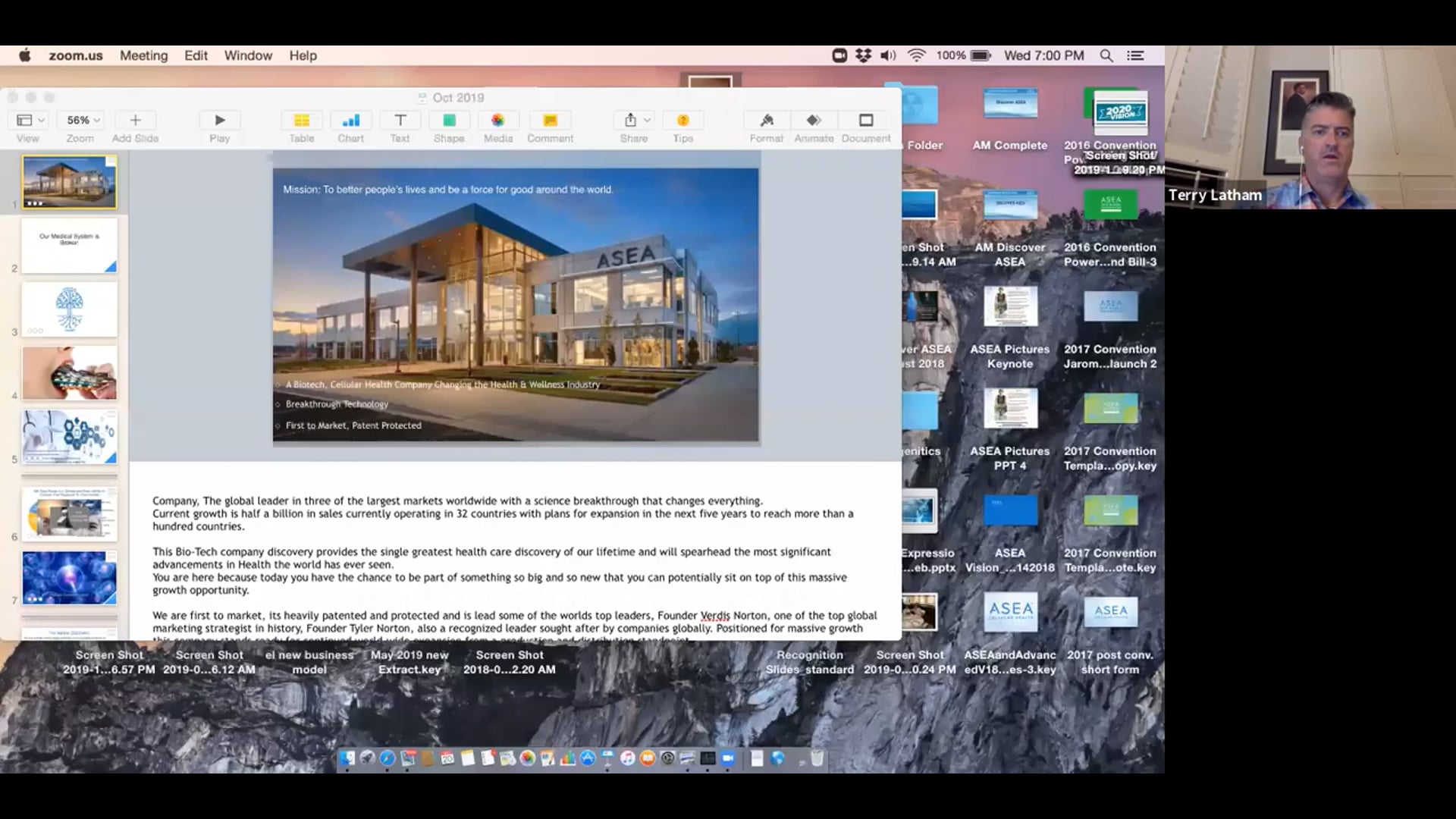The height and width of the screenshot is (819, 1456).
Task: Select slide 2 thumbnail in navigator
Action: click(69, 246)
